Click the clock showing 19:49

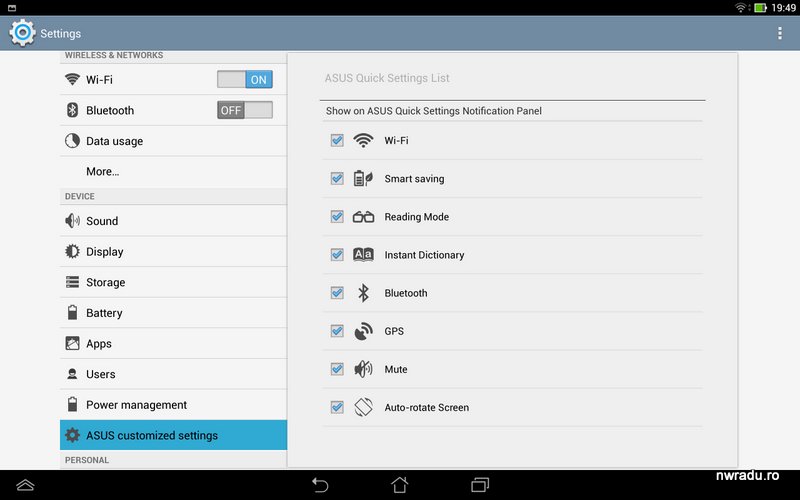(783, 8)
